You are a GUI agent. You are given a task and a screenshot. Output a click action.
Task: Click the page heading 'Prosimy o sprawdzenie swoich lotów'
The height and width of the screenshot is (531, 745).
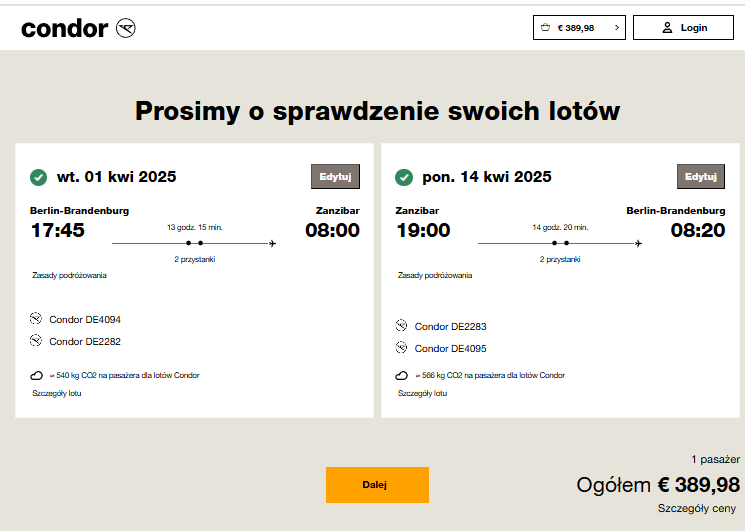click(377, 111)
